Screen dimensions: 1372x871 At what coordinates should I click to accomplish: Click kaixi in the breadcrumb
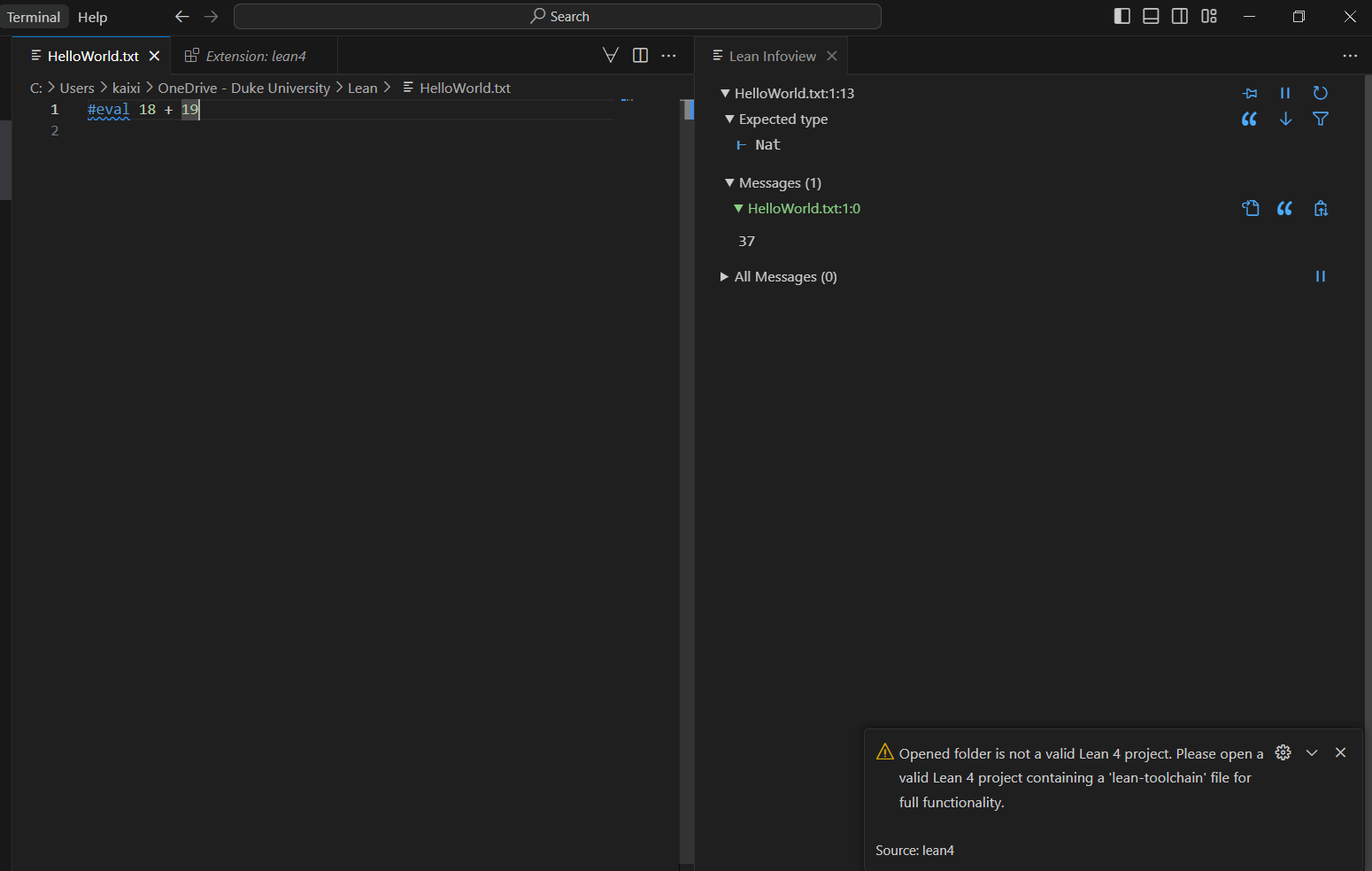[x=127, y=88]
